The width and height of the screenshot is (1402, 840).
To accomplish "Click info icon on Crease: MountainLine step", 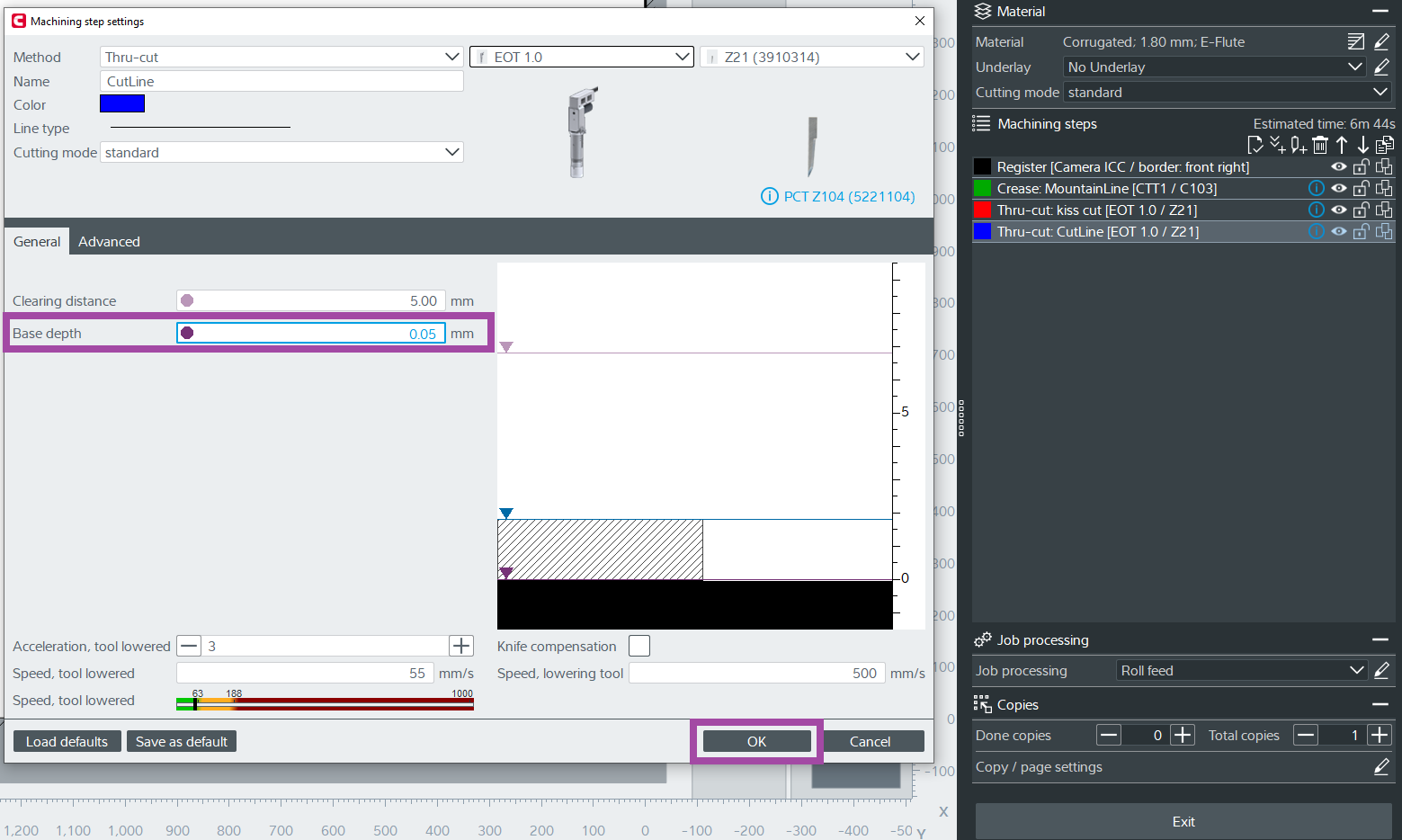I will coord(1316,188).
